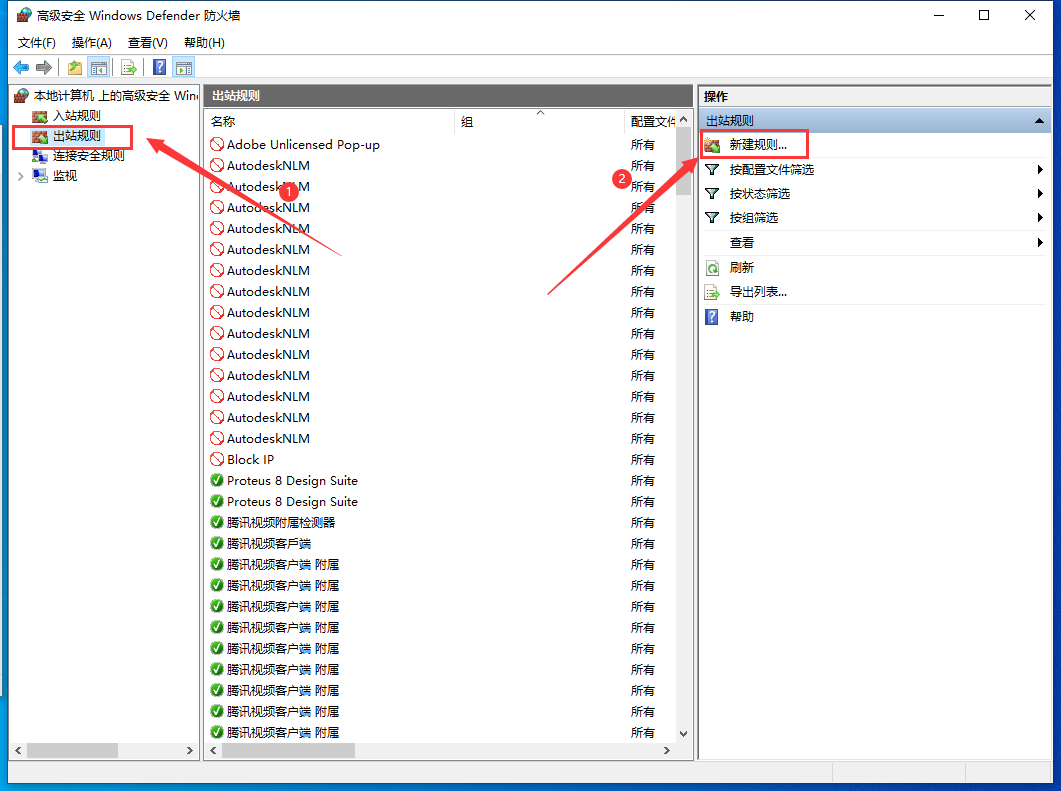Click the Export List toolbar icon
This screenshot has width=1061, height=791.
click(129, 67)
